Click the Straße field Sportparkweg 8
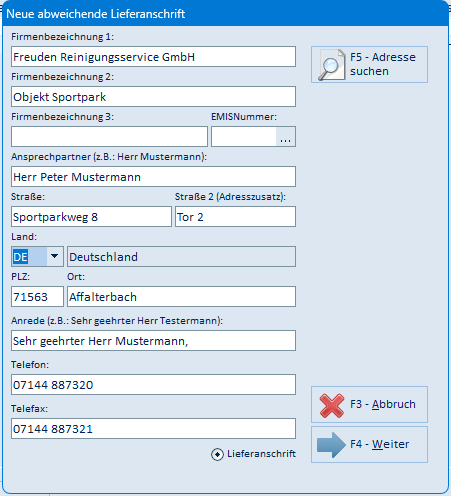451x496 pixels. (x=91, y=217)
